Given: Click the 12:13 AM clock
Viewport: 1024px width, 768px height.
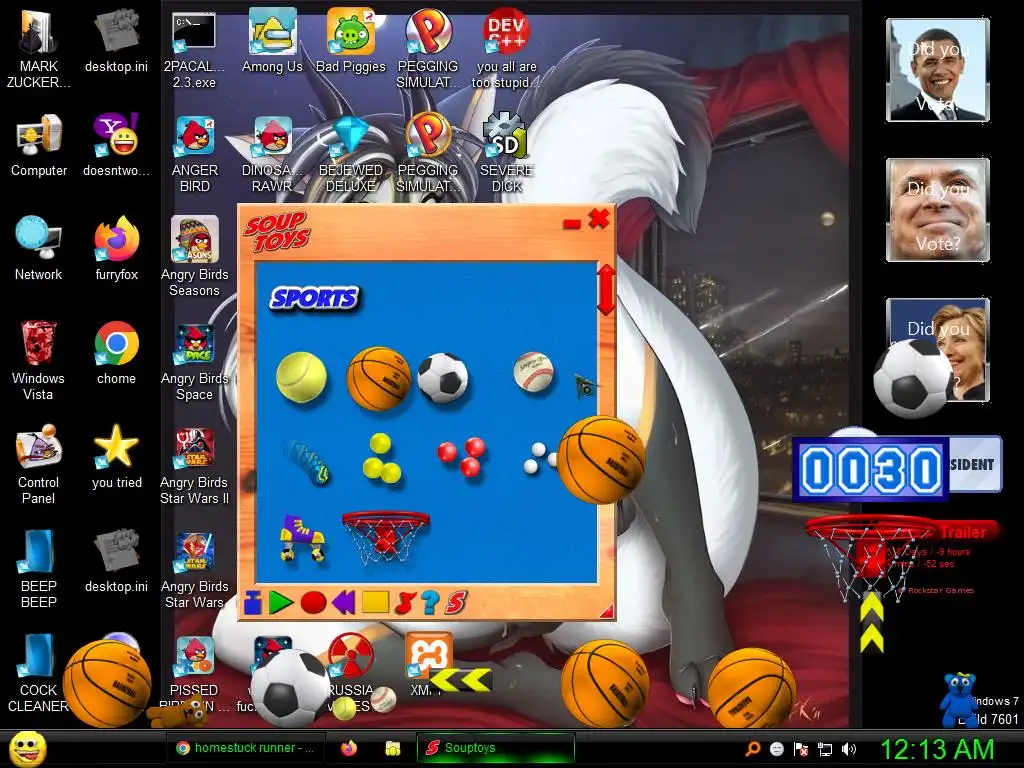Looking at the screenshot, I should tap(938, 749).
